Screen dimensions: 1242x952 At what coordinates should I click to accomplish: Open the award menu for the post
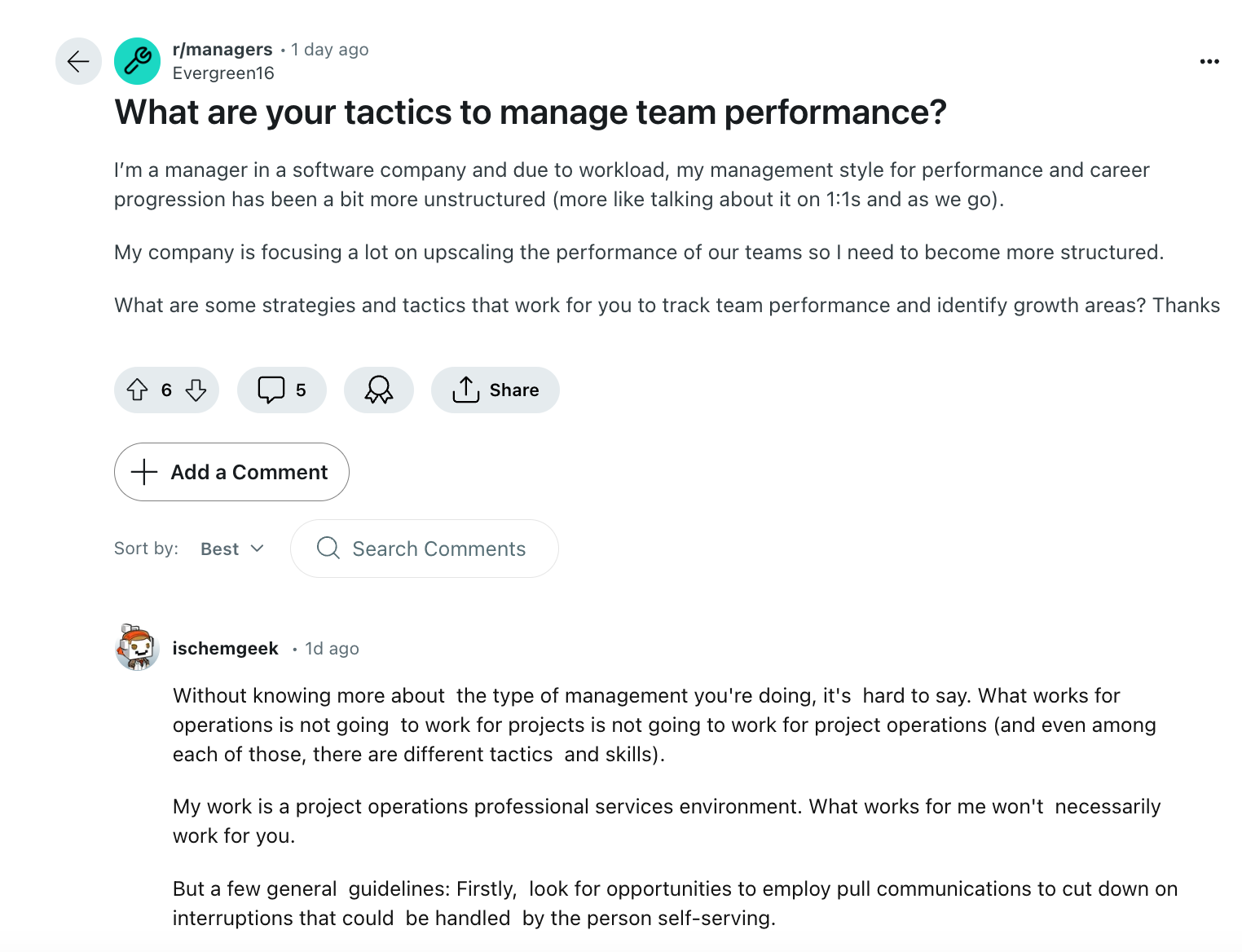point(378,390)
